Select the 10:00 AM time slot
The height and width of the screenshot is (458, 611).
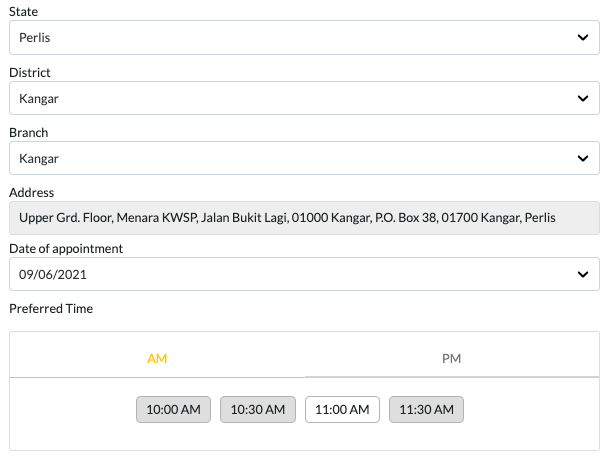tap(173, 410)
